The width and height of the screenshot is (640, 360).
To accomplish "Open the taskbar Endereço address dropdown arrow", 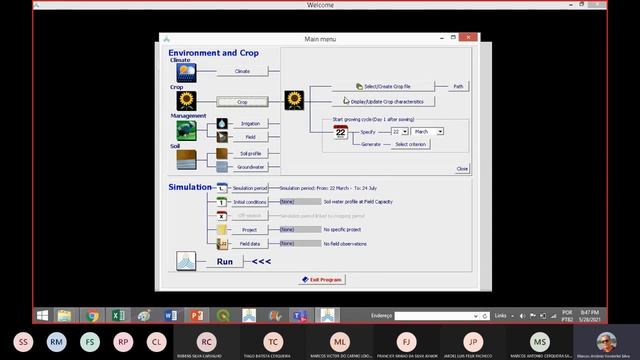I will tap(476, 316).
